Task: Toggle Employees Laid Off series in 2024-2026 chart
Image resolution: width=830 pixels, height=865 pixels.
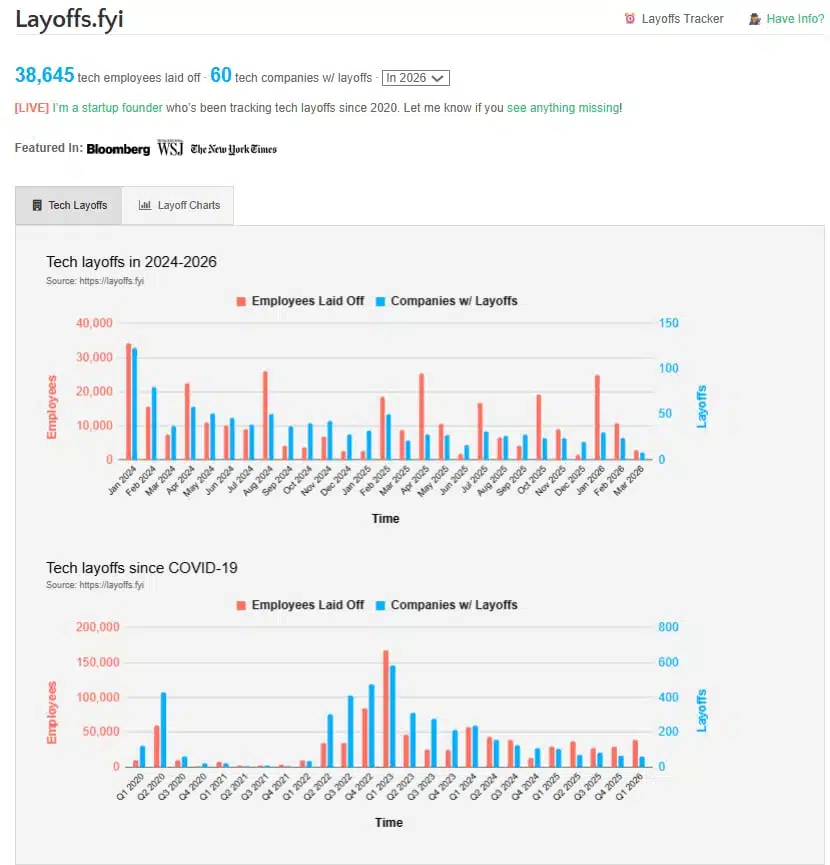Action: (x=307, y=301)
